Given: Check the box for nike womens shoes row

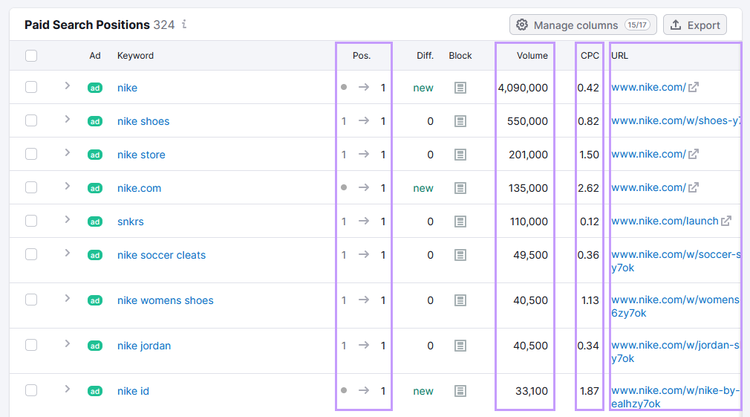Looking at the screenshot, I should pyautogui.click(x=31, y=300).
